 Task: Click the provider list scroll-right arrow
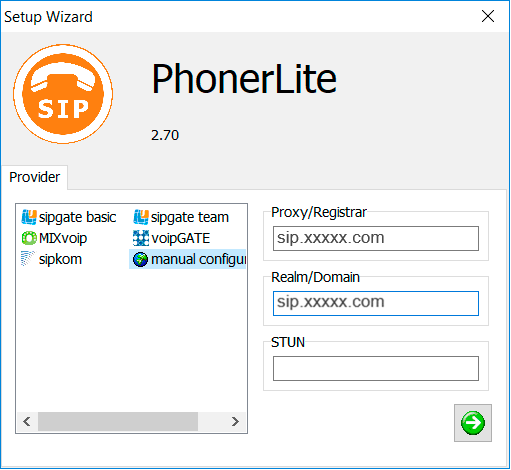235,421
